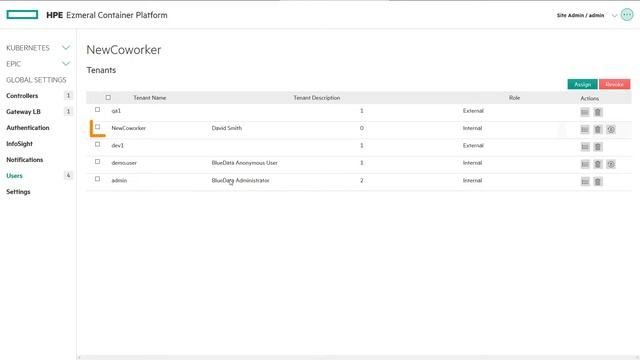Viewport: 640px width, 360px height.
Task: Click the External role of qa1
Action: click(x=473, y=111)
